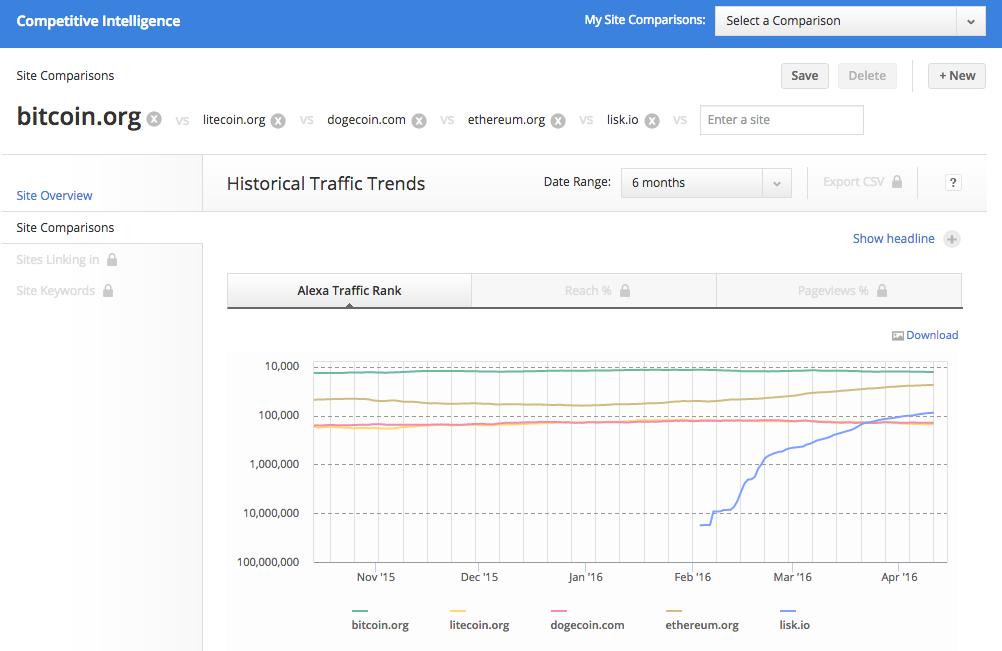This screenshot has height=651, width=1002.
Task: Click the dogecoin.com legend label
Action: pyautogui.click(x=587, y=625)
